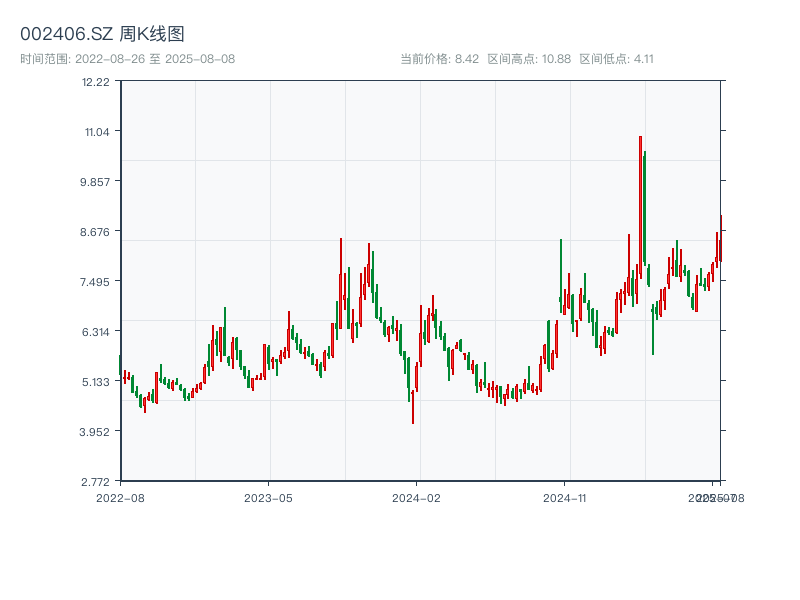Screen dimensions: 800x600
Task: Click the y-axis label 9.857
Action: tap(95, 182)
